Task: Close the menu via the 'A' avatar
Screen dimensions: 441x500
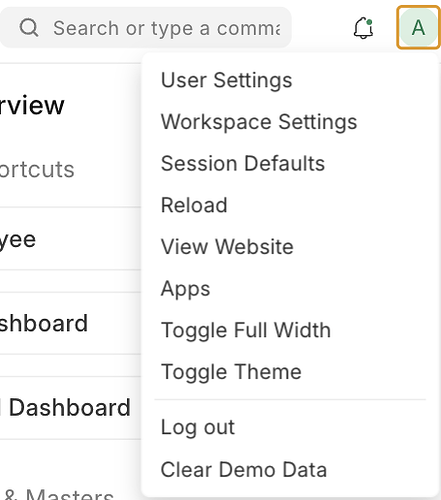Action: click(419, 27)
